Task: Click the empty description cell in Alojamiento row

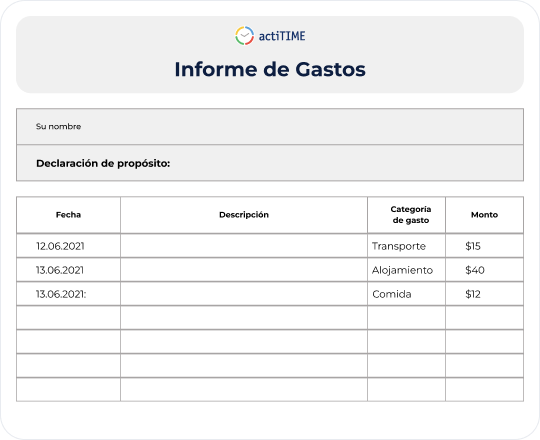Action: click(x=244, y=270)
